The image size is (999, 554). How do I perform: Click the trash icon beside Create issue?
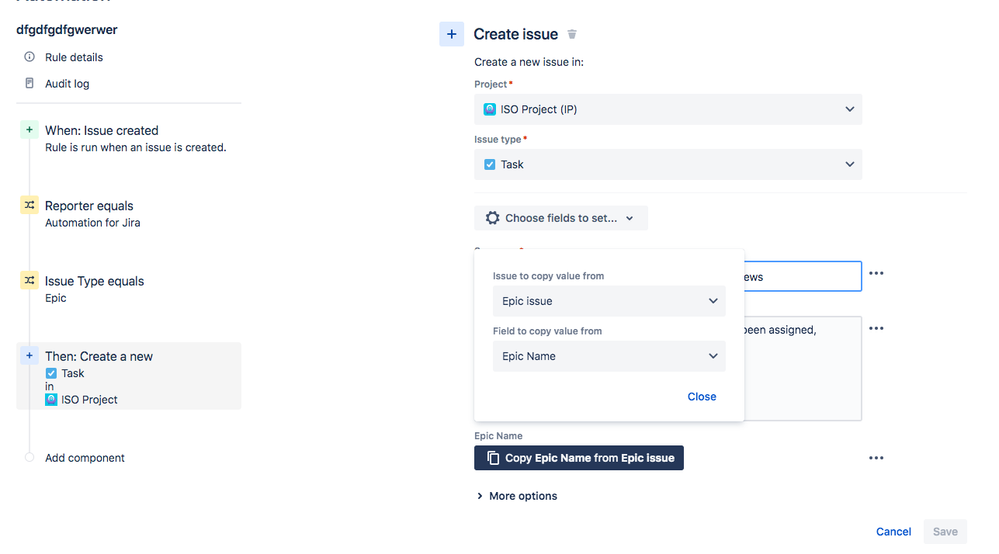(572, 34)
